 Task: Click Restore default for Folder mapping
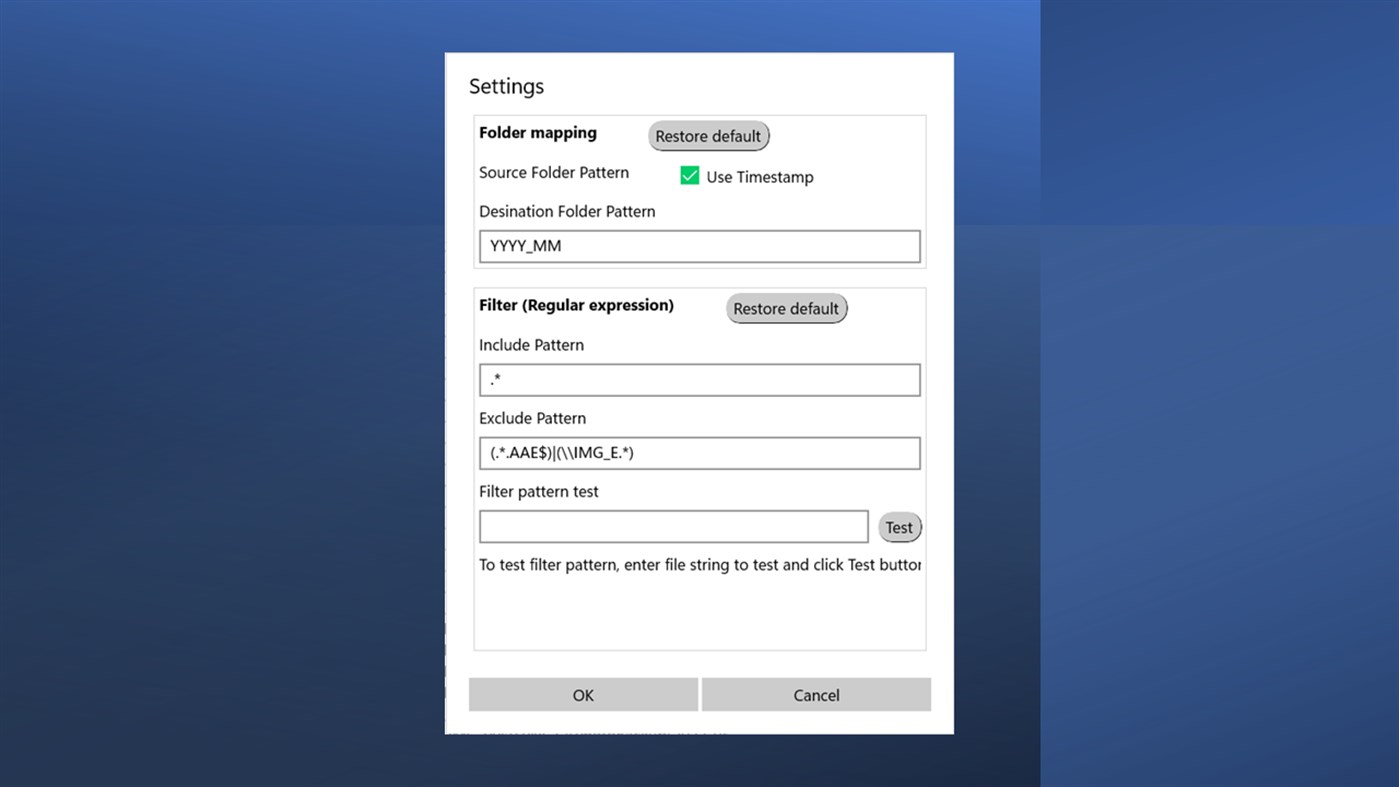pos(708,136)
